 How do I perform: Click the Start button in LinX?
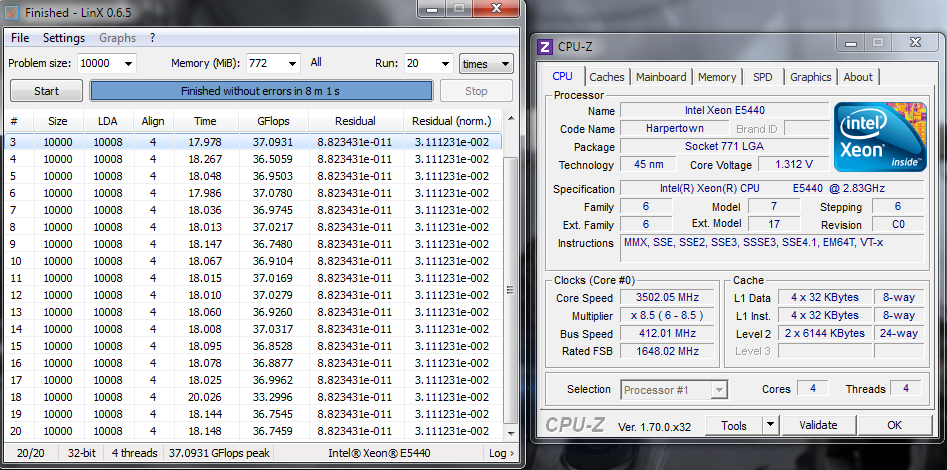47,91
